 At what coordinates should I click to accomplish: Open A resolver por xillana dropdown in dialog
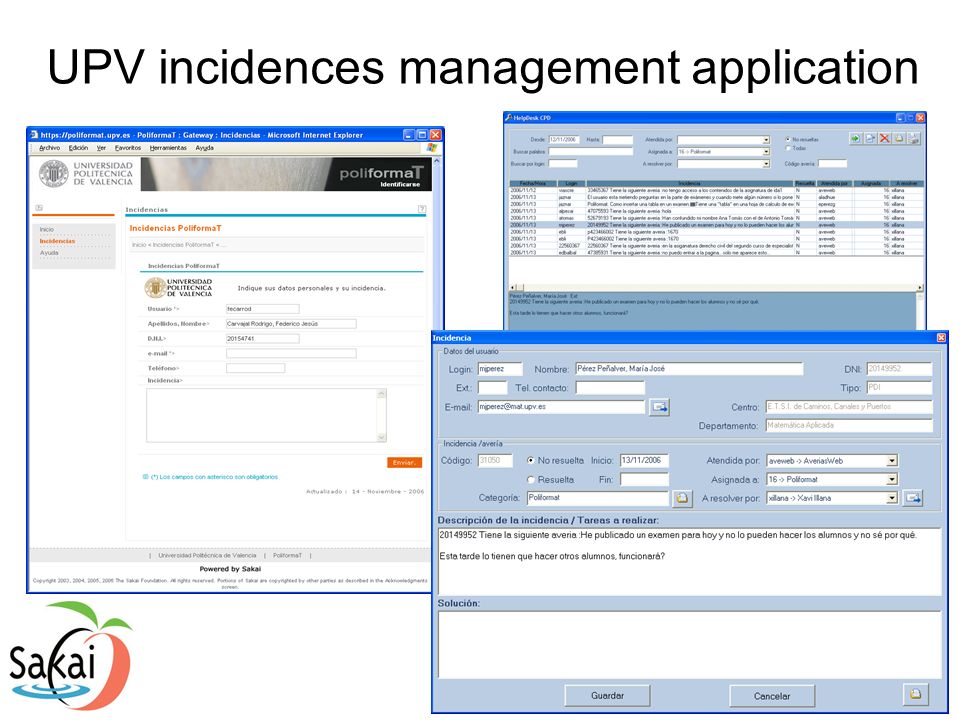coord(892,498)
